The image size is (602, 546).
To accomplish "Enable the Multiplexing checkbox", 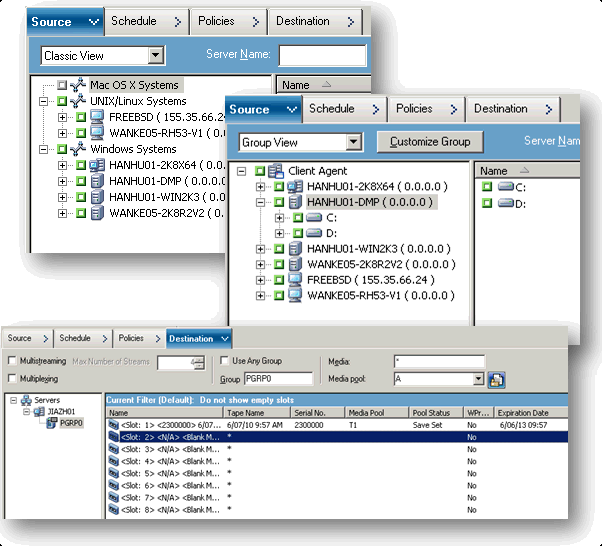I will pos(12,378).
